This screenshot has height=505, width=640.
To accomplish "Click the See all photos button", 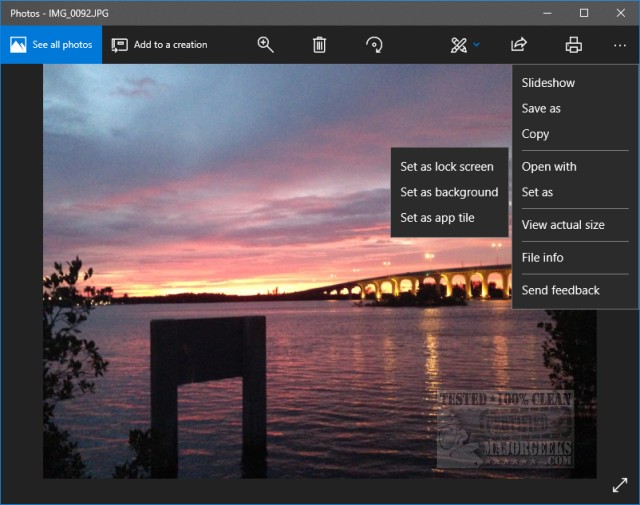I will coord(51,44).
